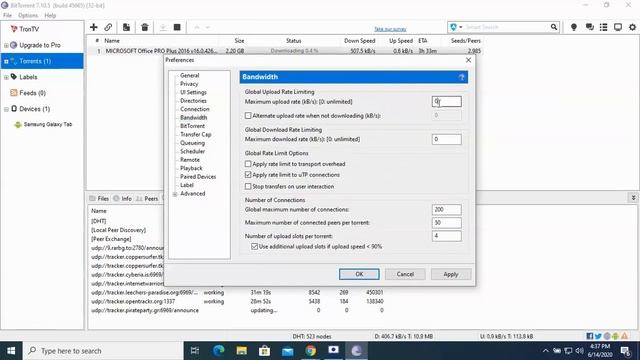Uncheck Apply rate limit to uTP connections
This screenshot has height=360, width=640.
248,175
